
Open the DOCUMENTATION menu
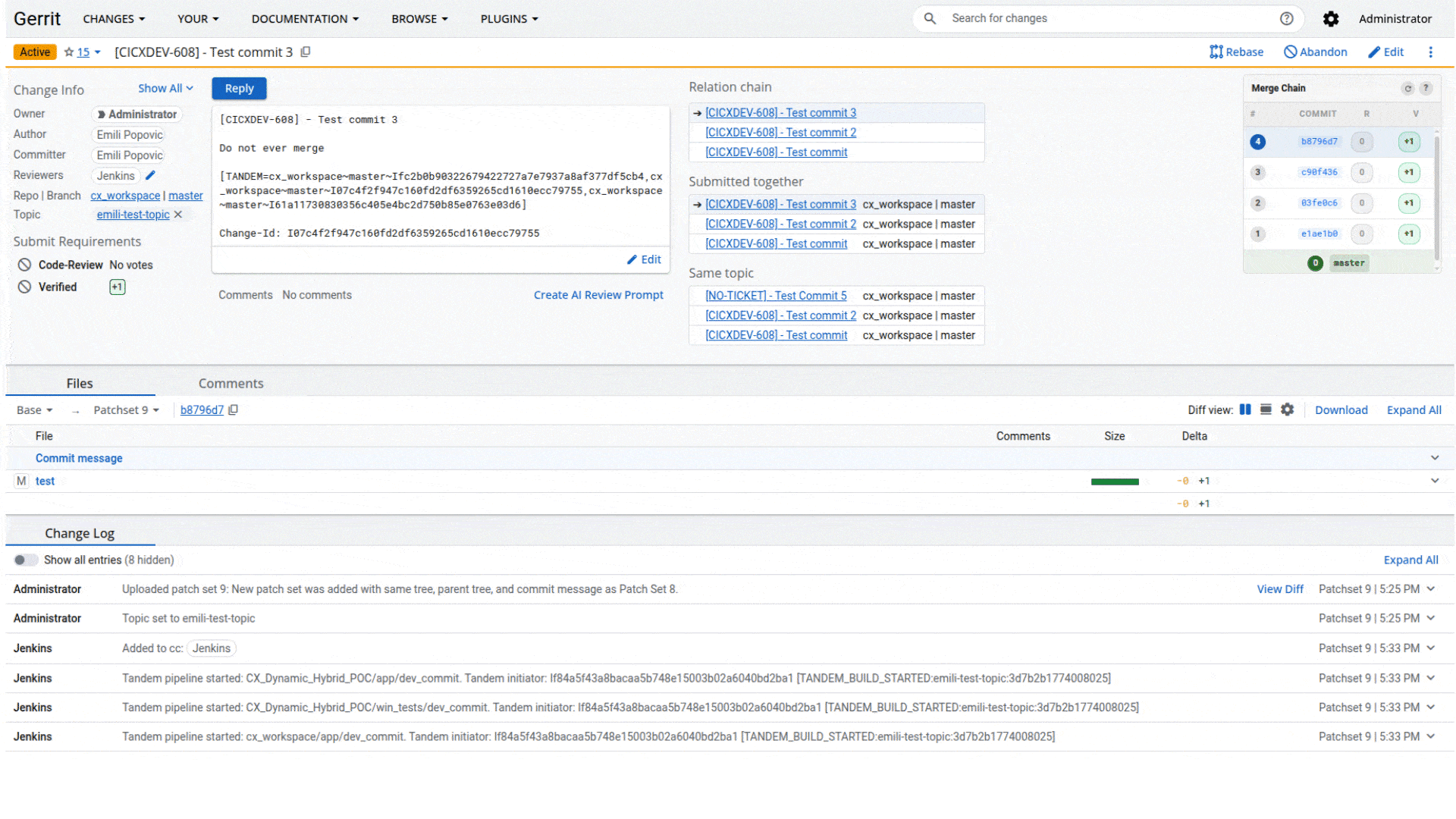point(305,19)
